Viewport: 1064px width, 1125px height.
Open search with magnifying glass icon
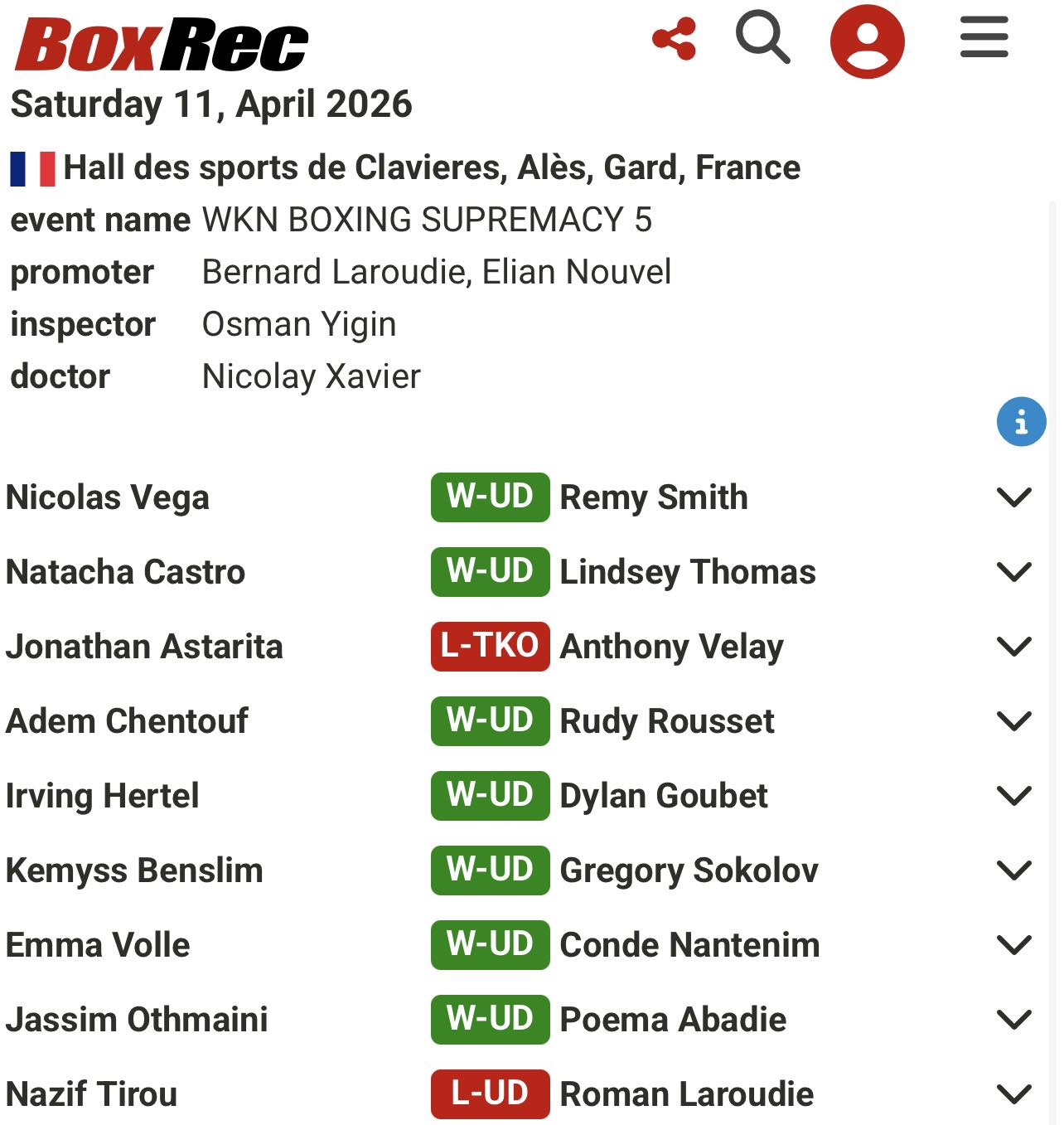point(762,39)
